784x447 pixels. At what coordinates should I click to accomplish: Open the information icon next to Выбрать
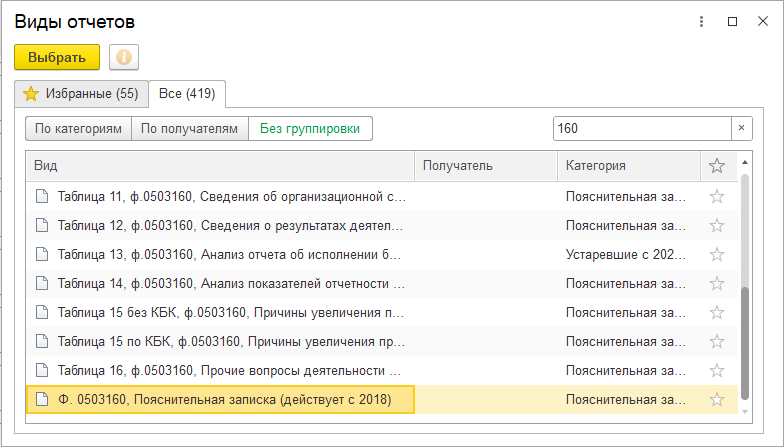124,57
